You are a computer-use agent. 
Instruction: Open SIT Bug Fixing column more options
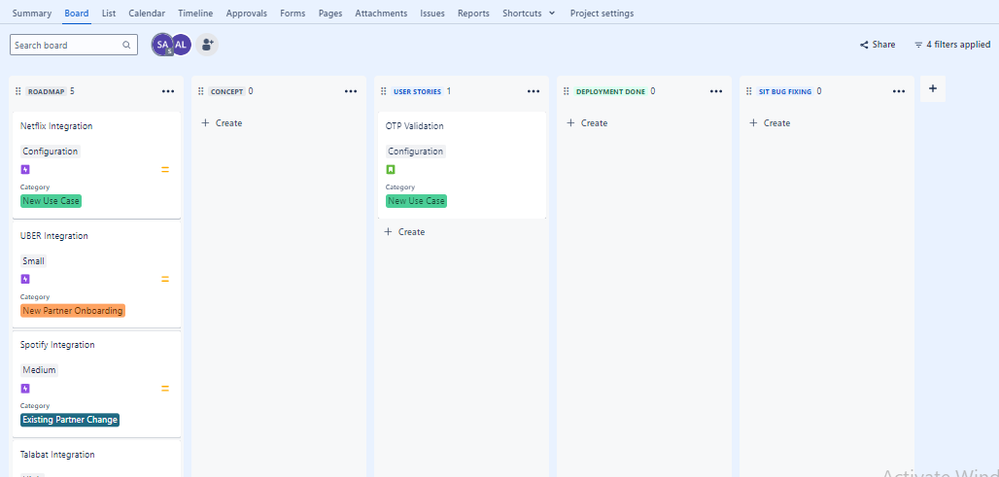(x=899, y=91)
